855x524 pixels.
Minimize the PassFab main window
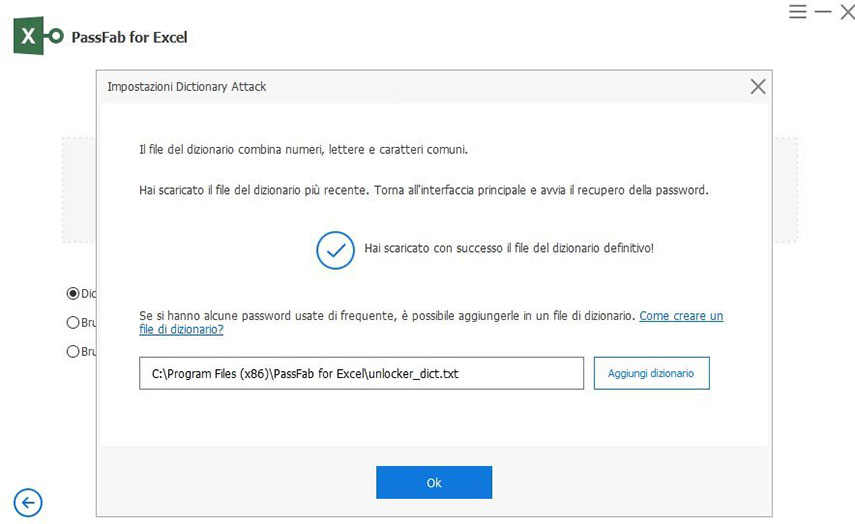point(823,12)
